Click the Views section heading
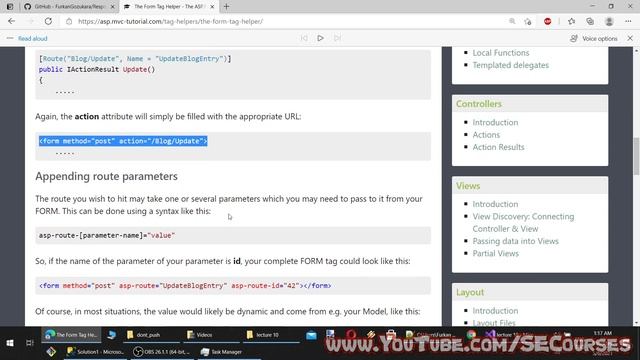This screenshot has width=640, height=360. (x=468, y=186)
